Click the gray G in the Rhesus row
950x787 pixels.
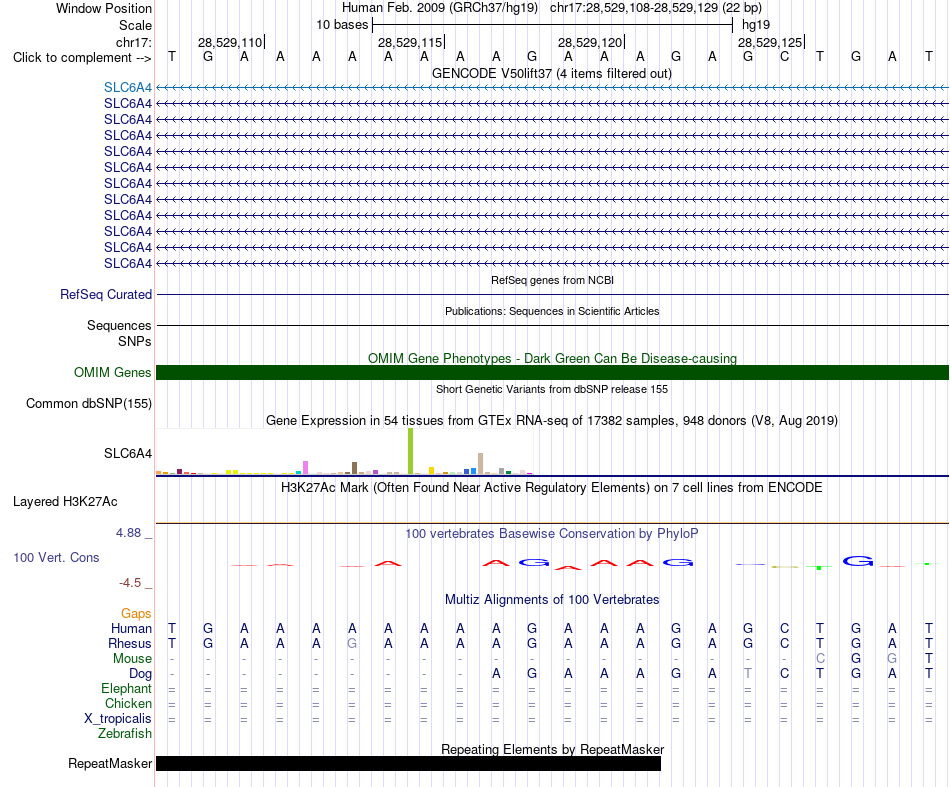352,643
